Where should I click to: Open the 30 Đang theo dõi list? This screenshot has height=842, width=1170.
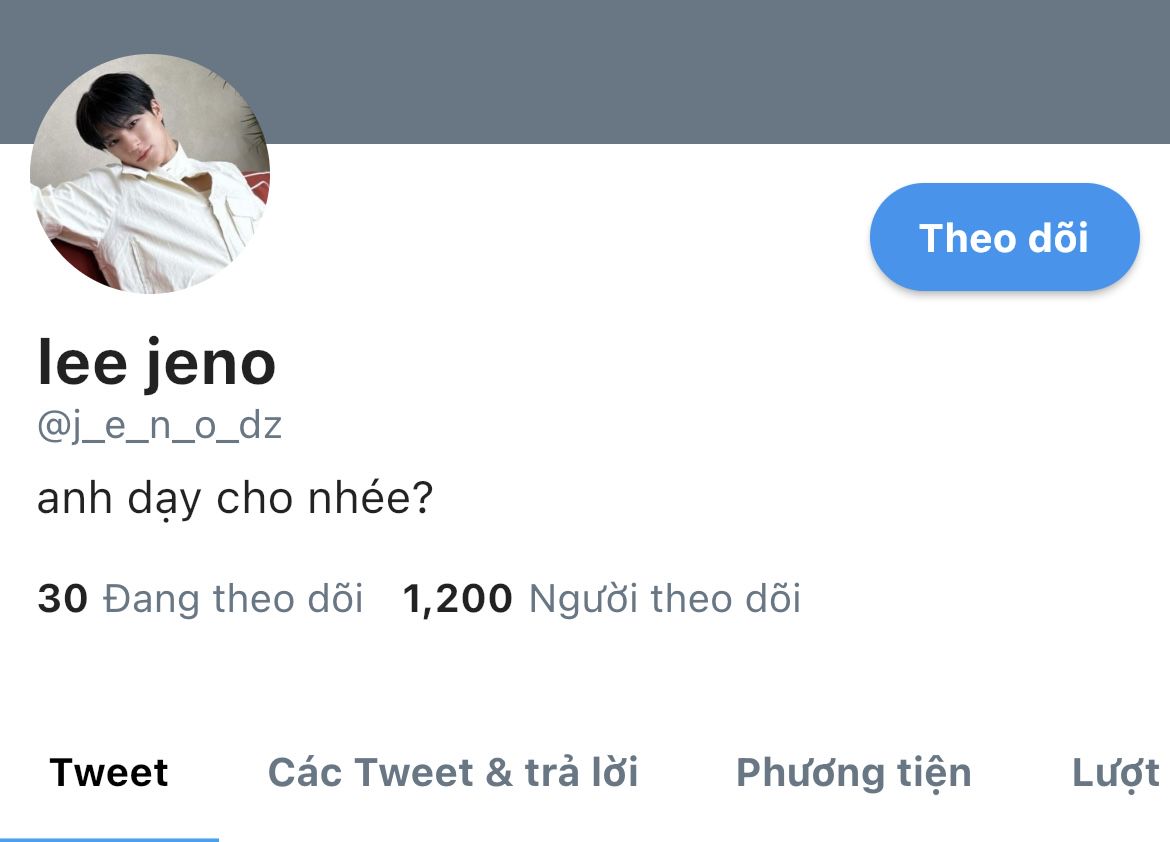[200, 599]
